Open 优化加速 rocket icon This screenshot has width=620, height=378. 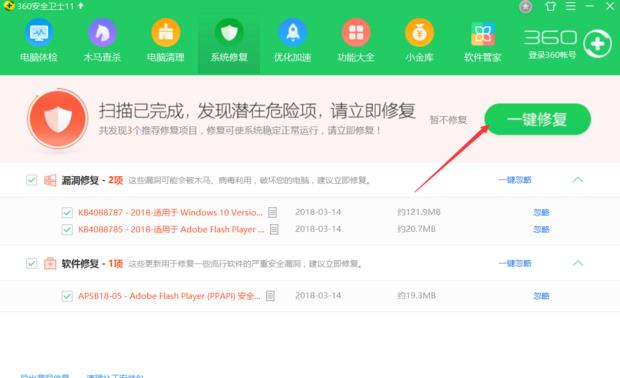293,33
